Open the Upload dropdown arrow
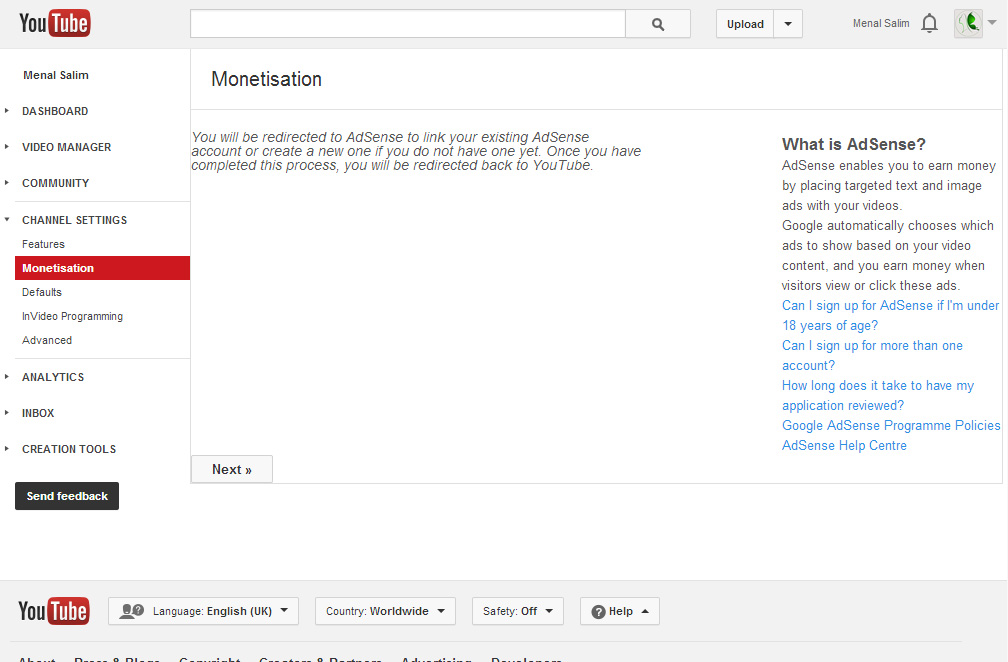This screenshot has height=662, width=1008. (x=788, y=24)
